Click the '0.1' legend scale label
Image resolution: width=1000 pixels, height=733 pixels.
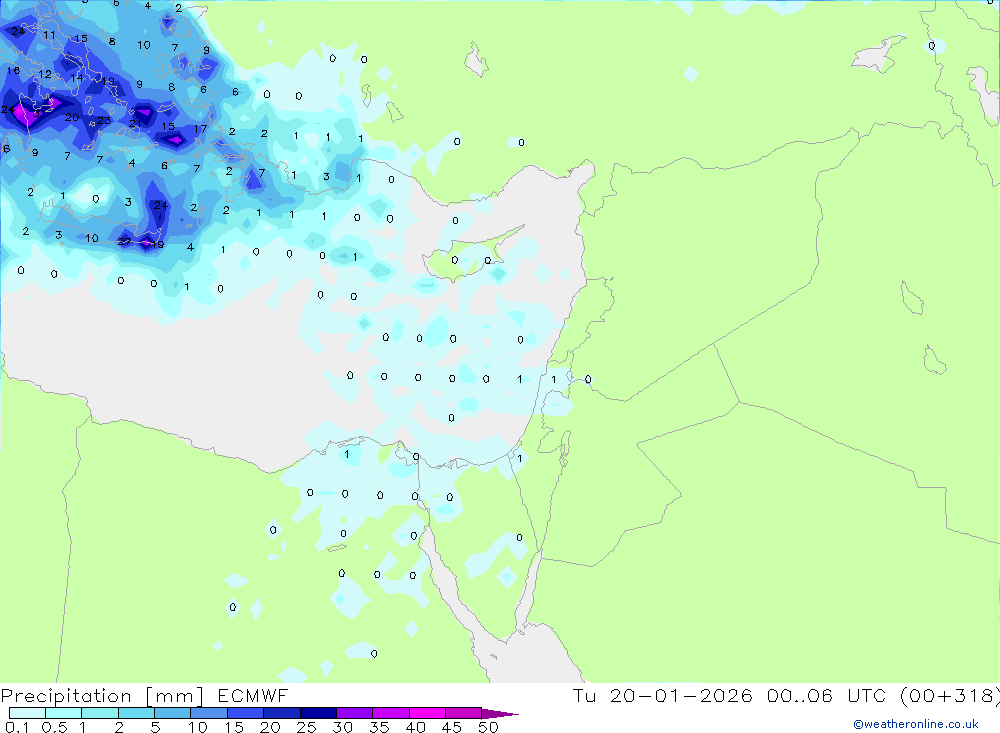pos(17,727)
